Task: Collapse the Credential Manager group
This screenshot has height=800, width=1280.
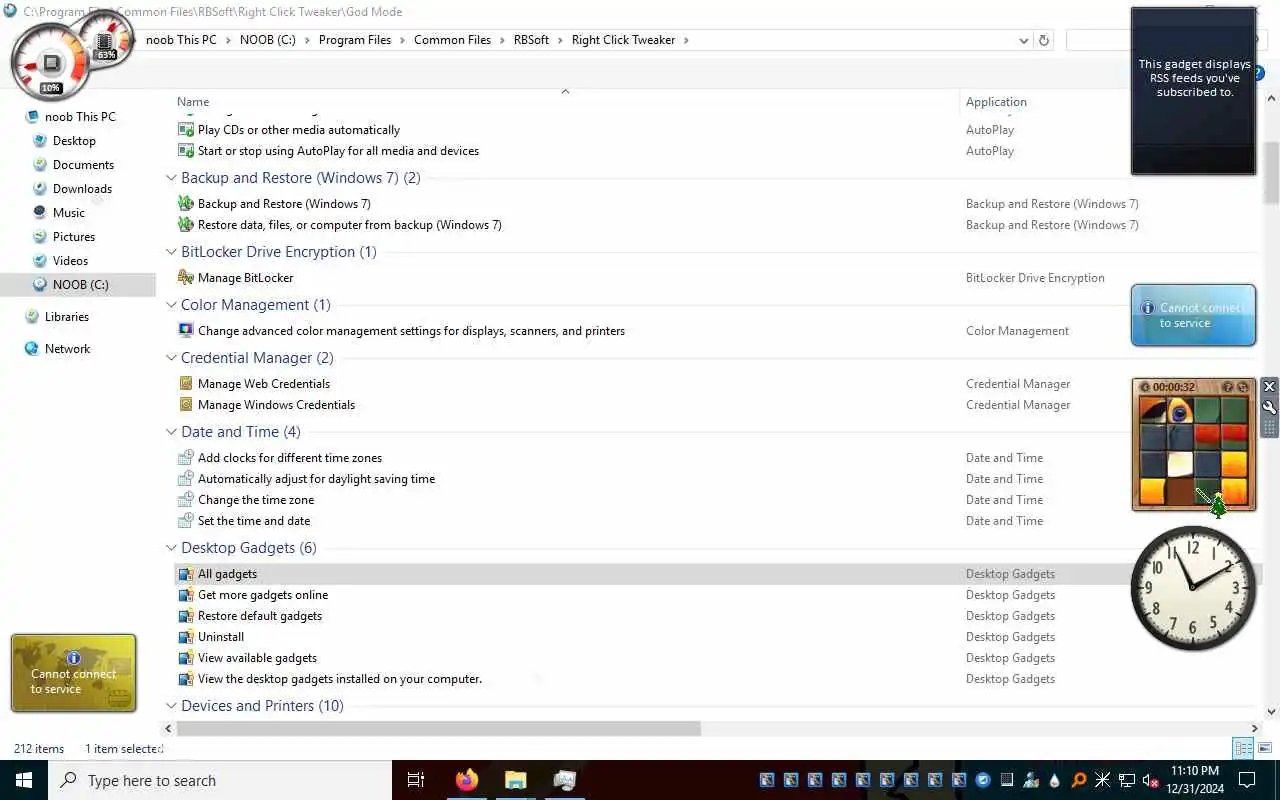Action: (x=171, y=358)
